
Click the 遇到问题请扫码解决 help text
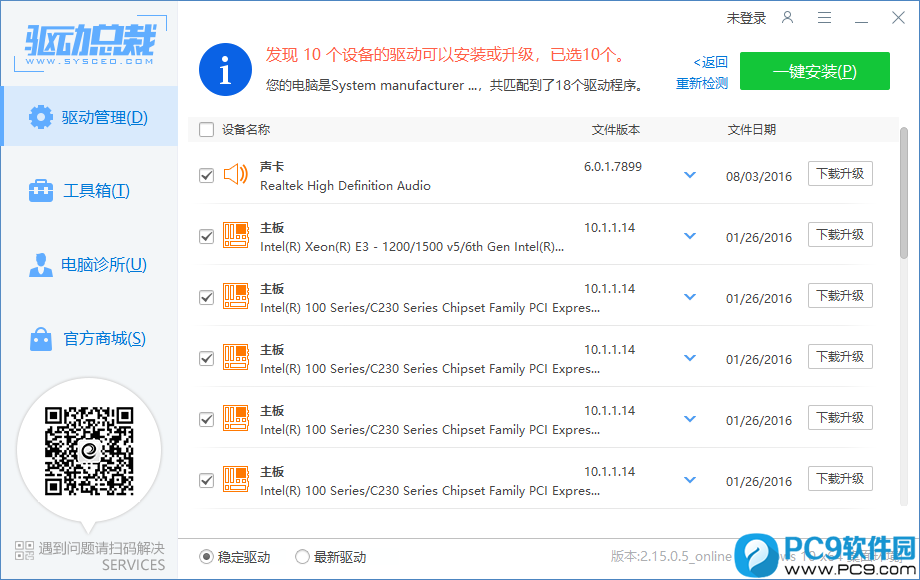pyautogui.click(x=102, y=548)
